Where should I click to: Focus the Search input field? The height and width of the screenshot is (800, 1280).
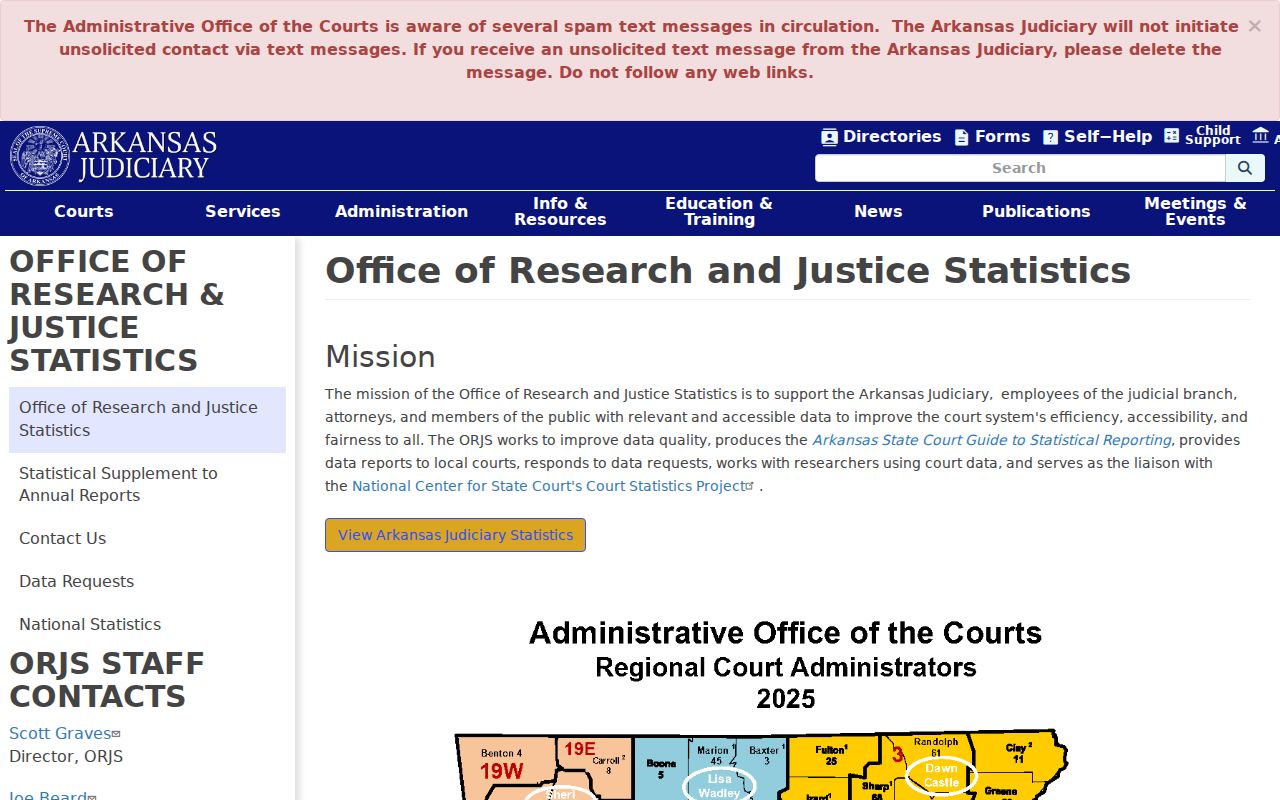tap(1020, 168)
